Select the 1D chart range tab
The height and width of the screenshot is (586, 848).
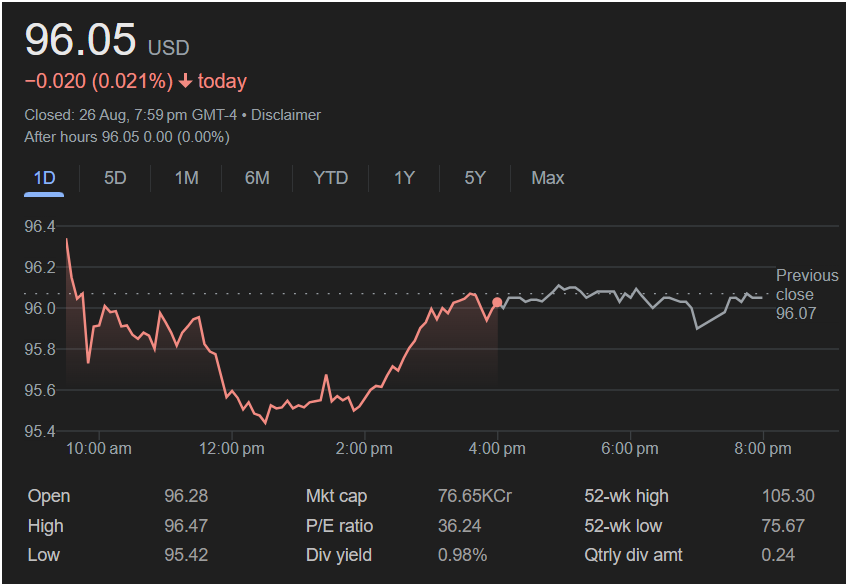(x=44, y=178)
